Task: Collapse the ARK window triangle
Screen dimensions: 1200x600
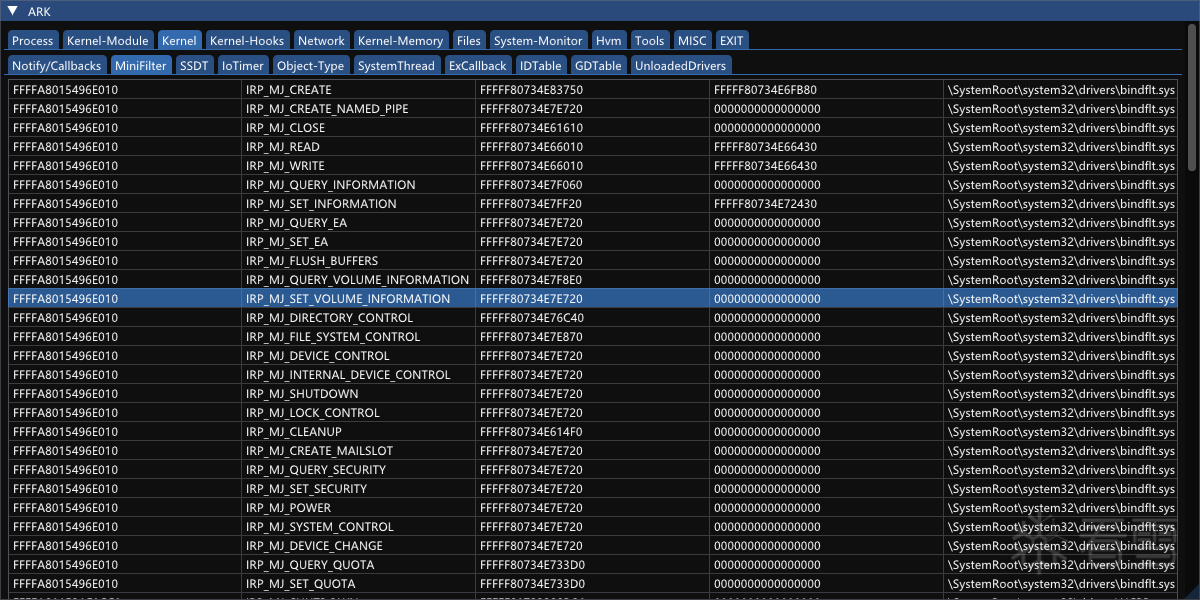Action: (12, 12)
